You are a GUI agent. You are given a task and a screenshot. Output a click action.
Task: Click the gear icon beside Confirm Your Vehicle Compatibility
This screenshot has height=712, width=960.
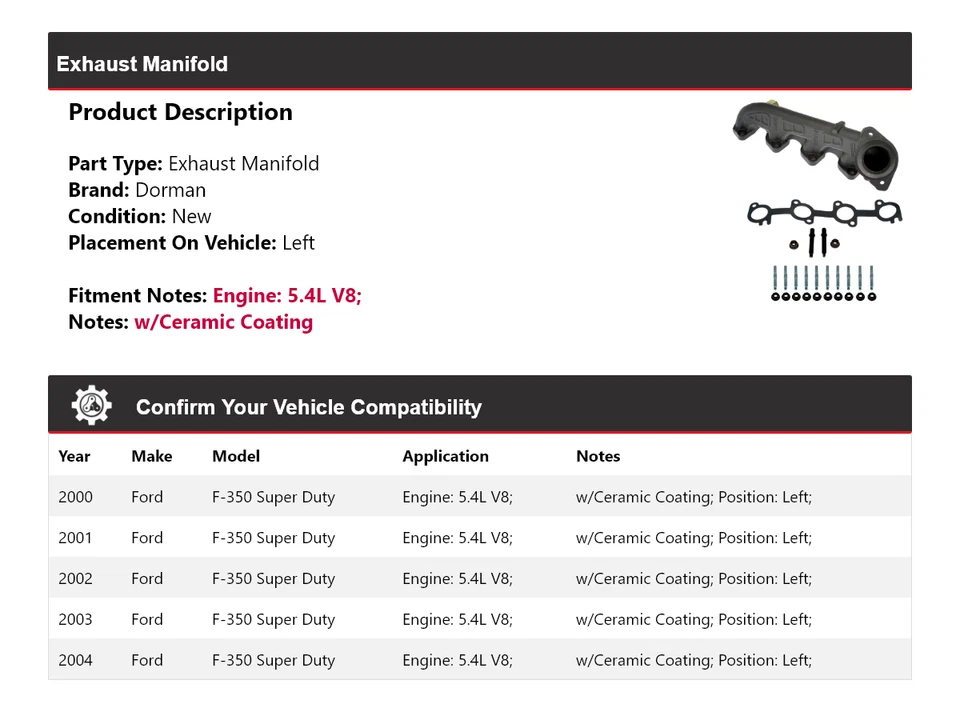[91, 406]
